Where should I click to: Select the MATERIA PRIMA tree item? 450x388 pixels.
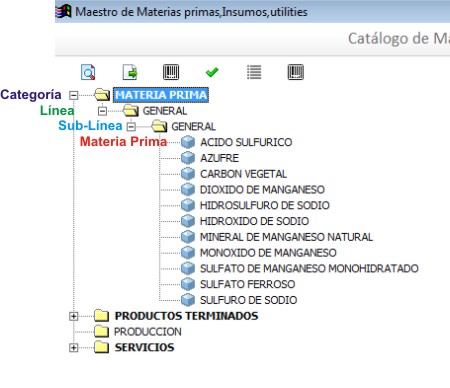coord(161,95)
